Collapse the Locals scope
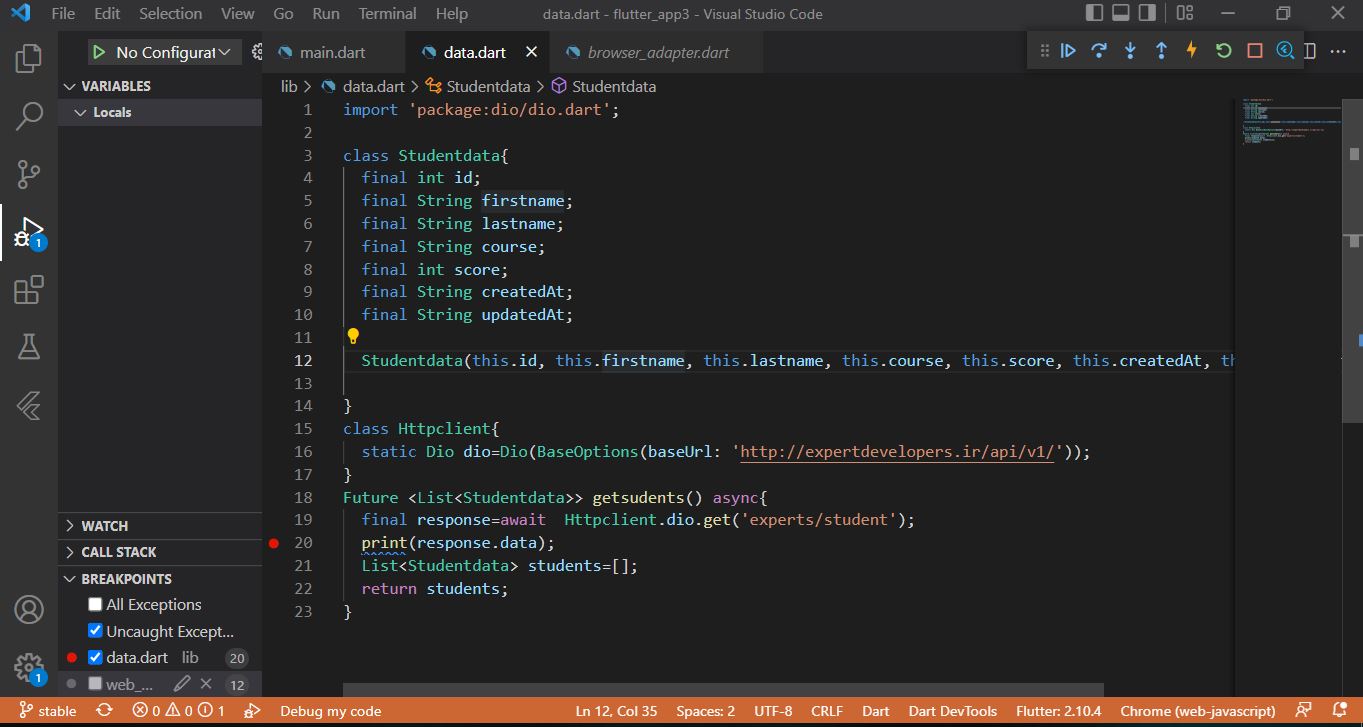1363x727 pixels. pyautogui.click(x=160, y=112)
